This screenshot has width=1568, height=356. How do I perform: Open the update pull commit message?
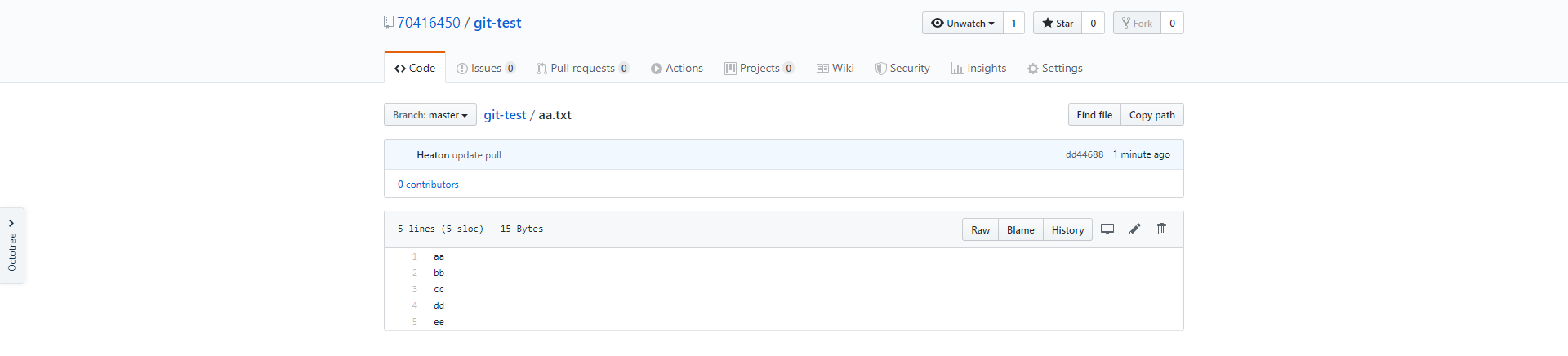(x=477, y=155)
